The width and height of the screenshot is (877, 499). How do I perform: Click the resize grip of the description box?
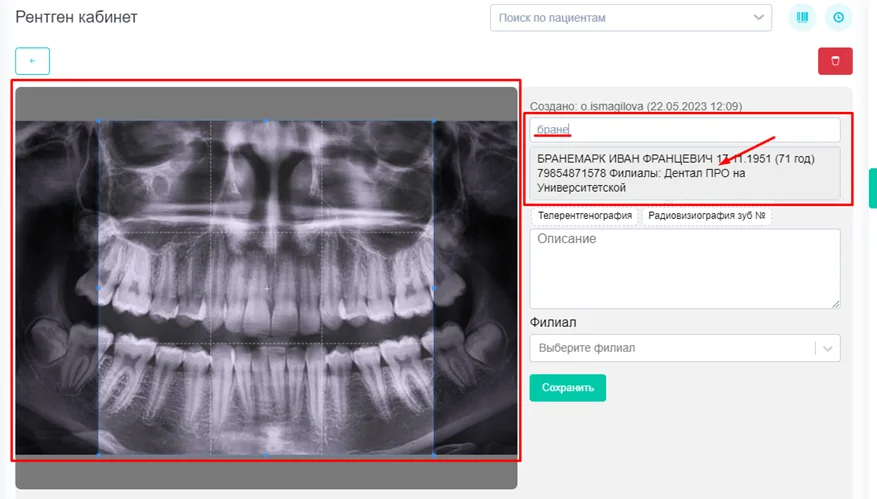835,303
